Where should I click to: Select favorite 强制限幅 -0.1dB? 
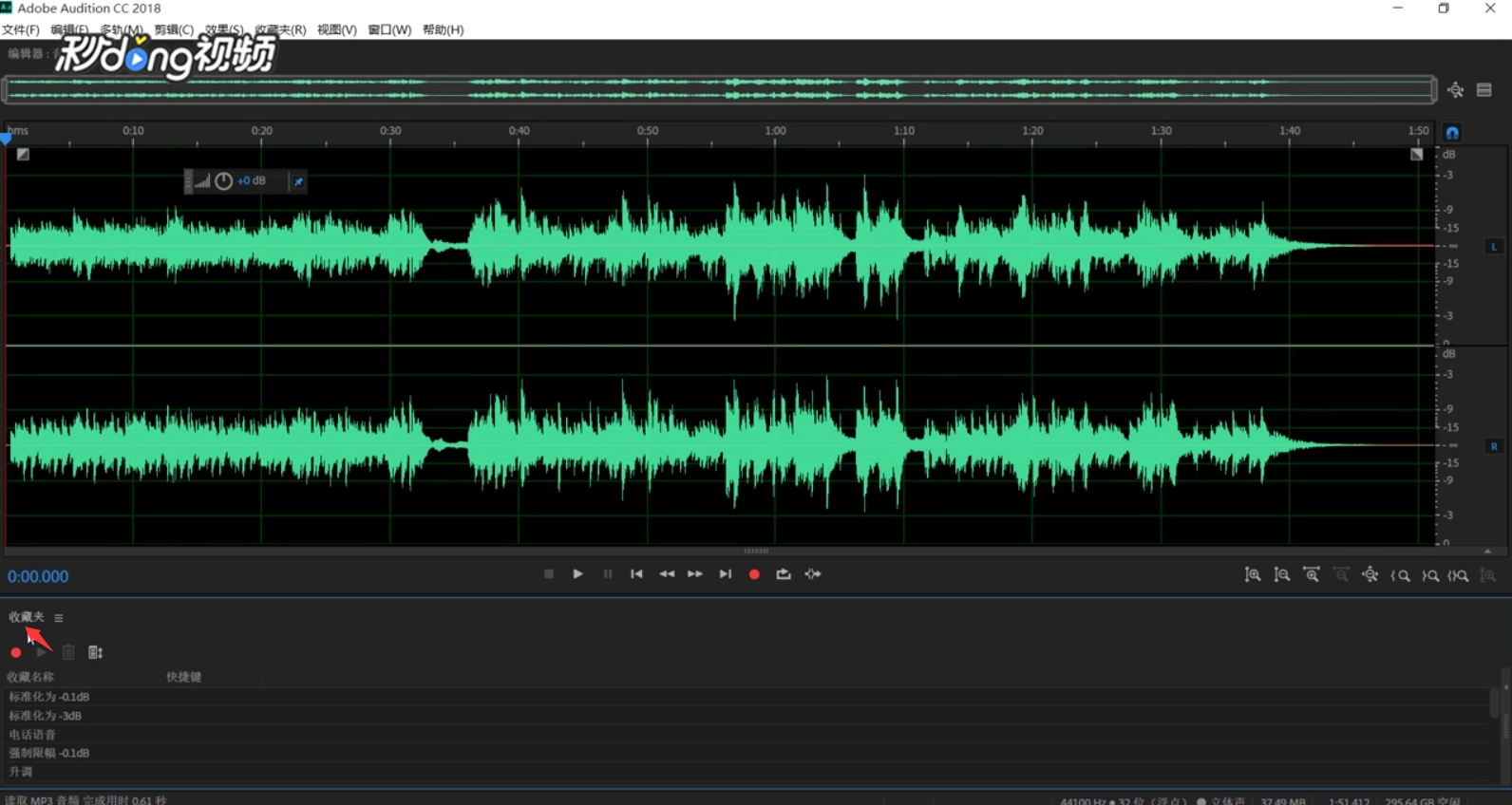747,753
